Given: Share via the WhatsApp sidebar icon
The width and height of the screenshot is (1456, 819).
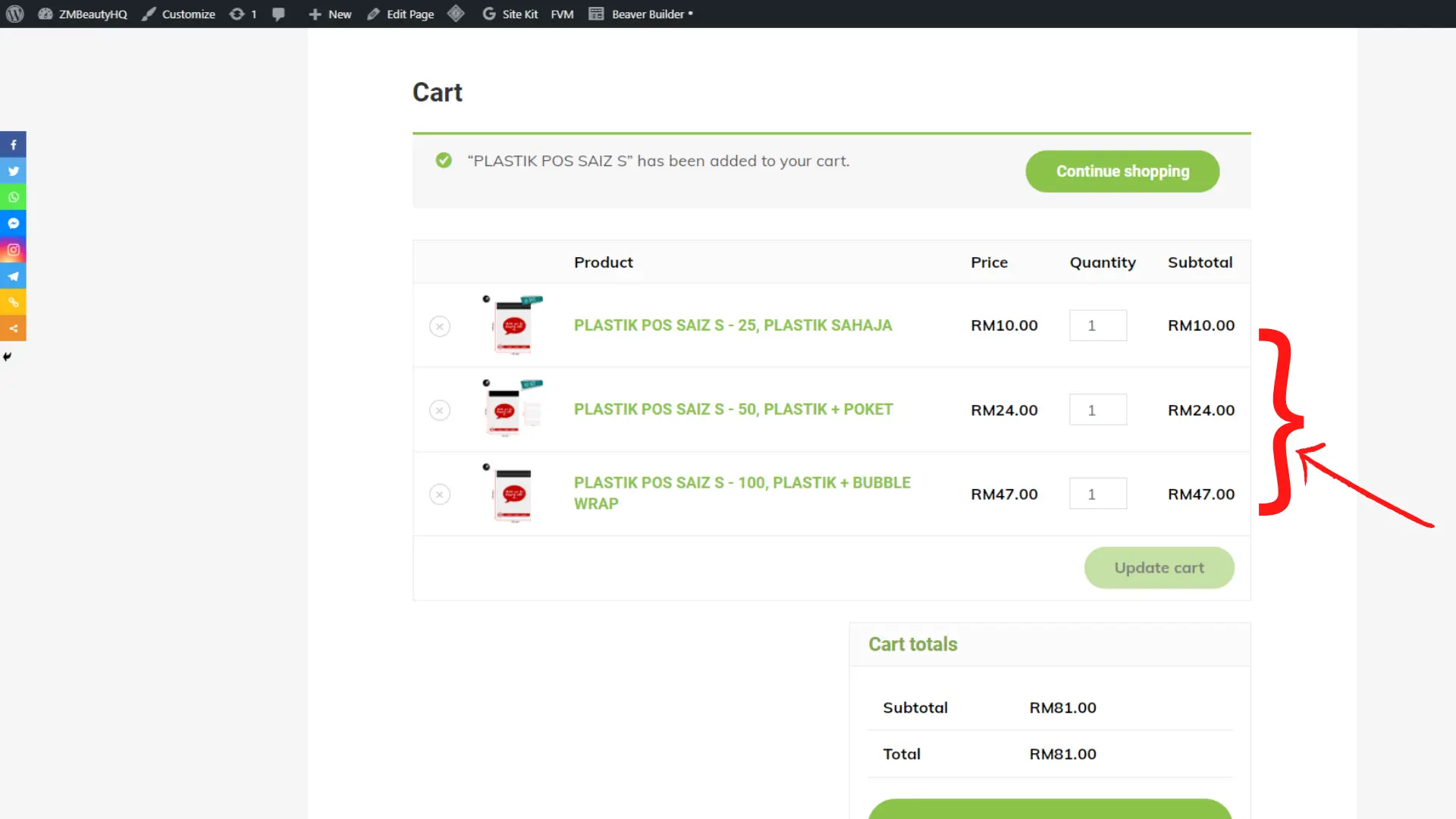Looking at the screenshot, I should point(13,197).
